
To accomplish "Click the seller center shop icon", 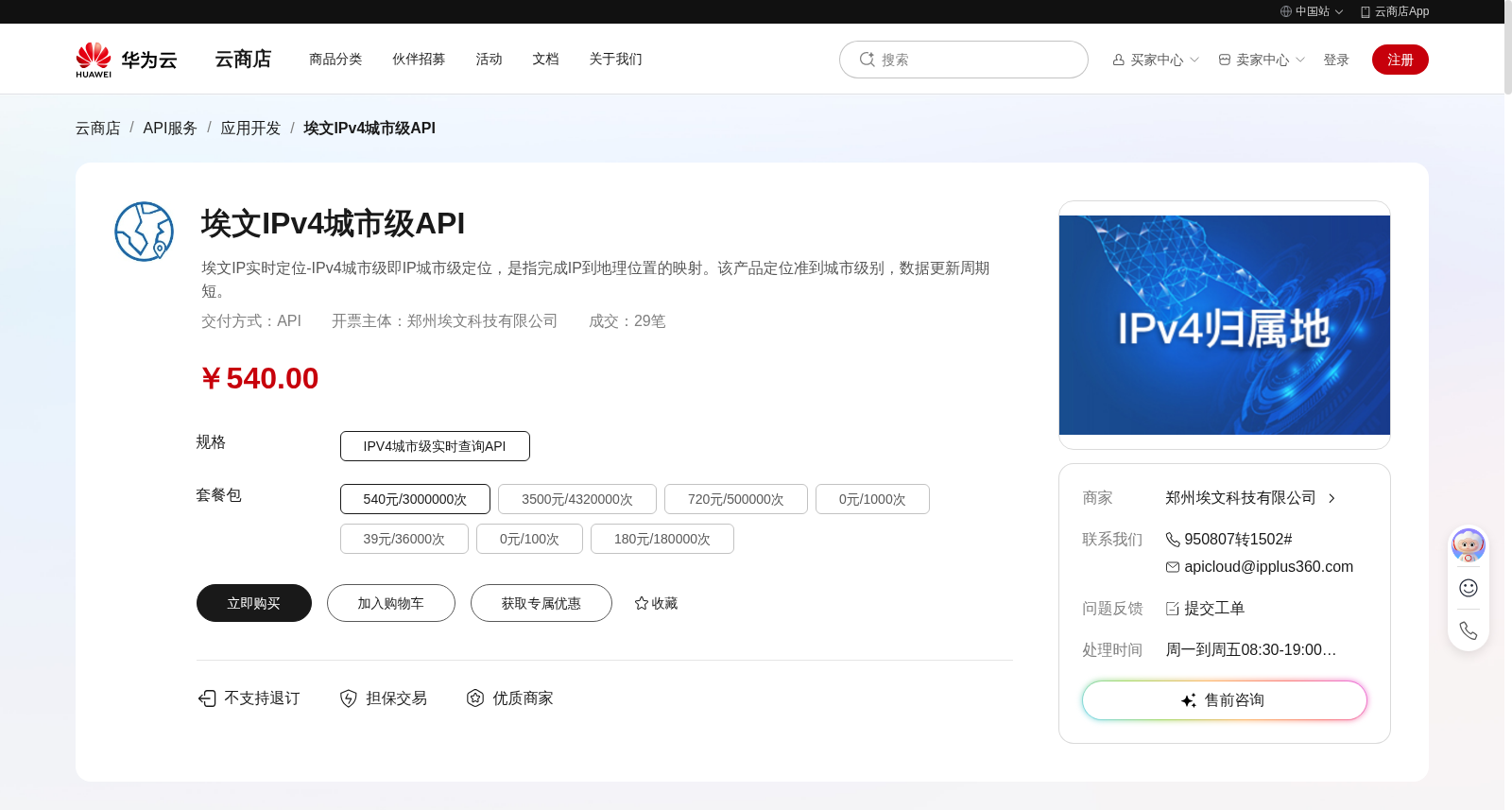I will [1224, 60].
